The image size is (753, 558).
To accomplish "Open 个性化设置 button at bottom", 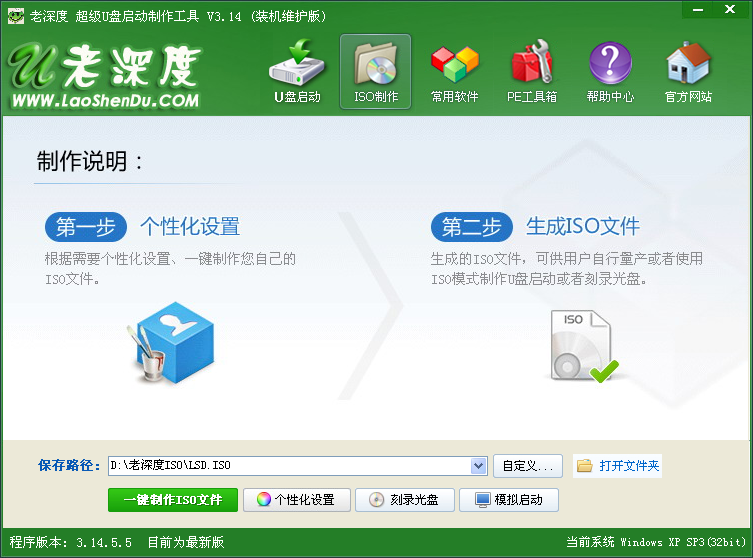I will (297, 500).
